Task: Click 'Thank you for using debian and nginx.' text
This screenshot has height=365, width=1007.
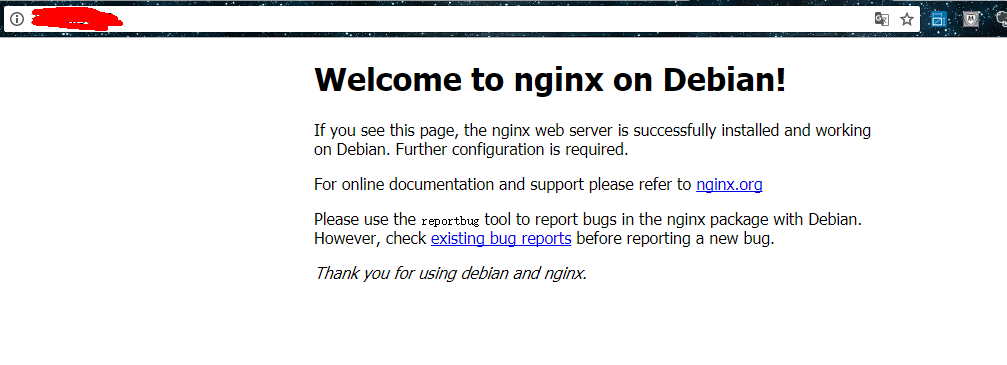Action: 451,274
